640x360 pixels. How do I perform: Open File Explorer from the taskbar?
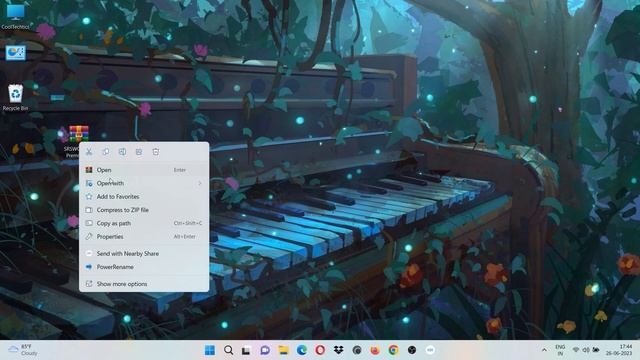pos(283,350)
